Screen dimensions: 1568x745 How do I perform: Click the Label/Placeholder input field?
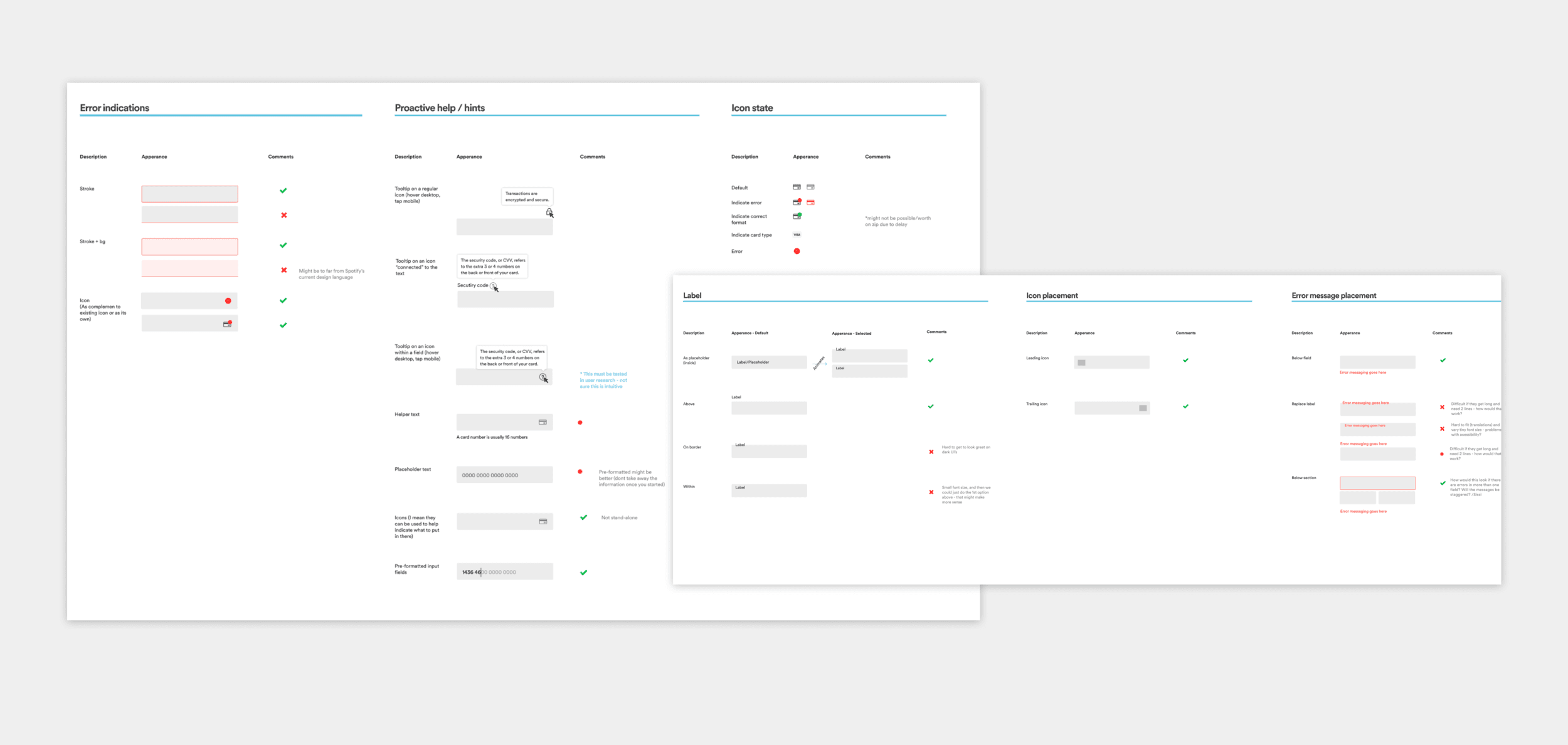[768, 362]
